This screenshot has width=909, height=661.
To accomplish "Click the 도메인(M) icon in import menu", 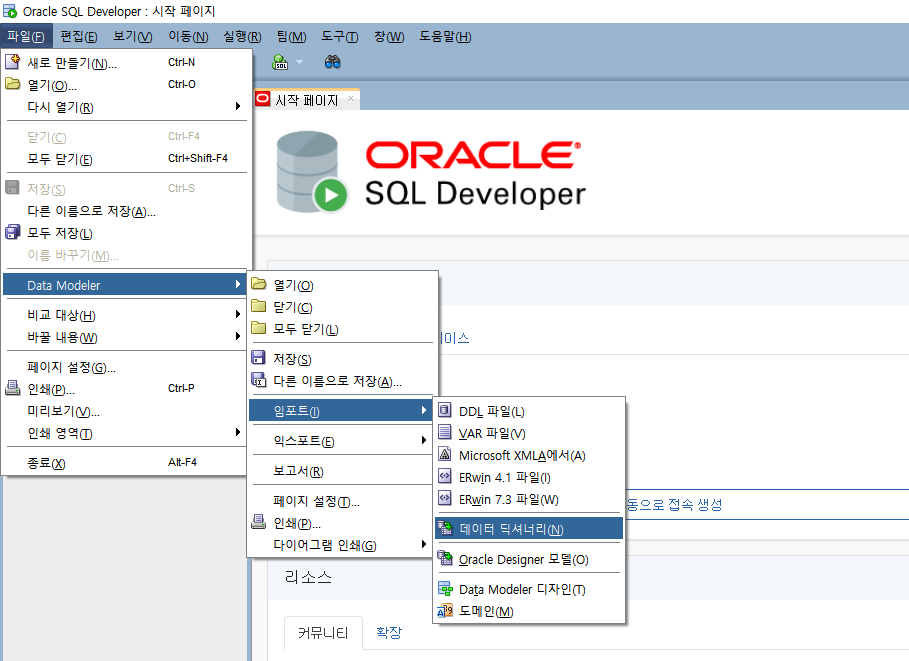I will [x=445, y=611].
